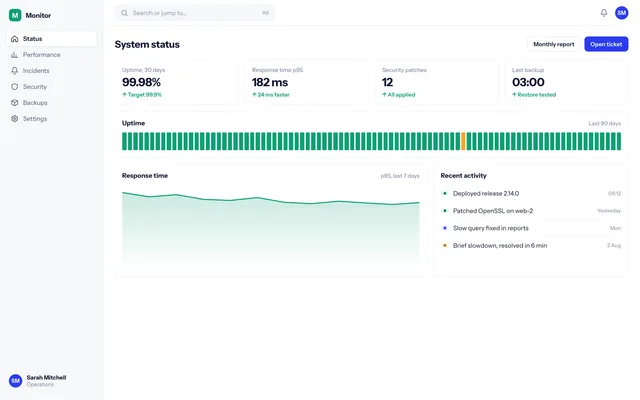The width and height of the screenshot is (640, 400).
Task: Click the Monthly report button
Action: [553, 44]
